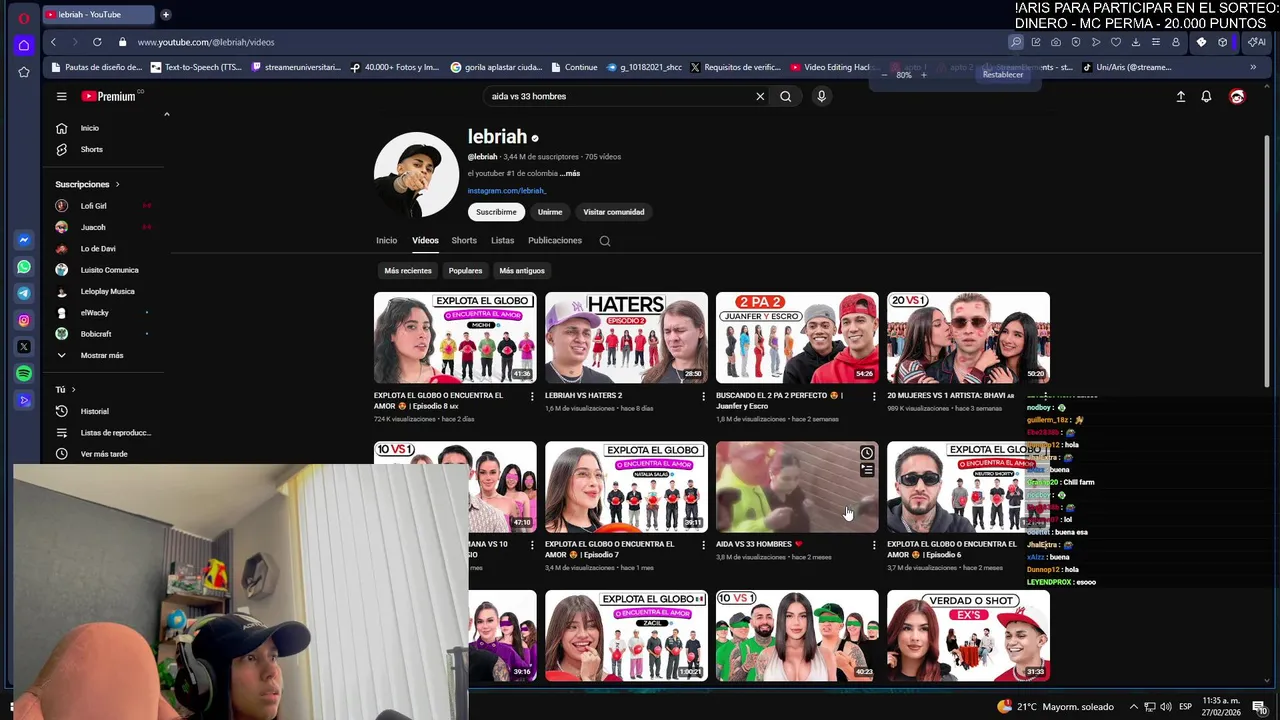The height and width of the screenshot is (720, 1280).
Task: Open Spotify in Opera sidebar
Action: [24, 373]
